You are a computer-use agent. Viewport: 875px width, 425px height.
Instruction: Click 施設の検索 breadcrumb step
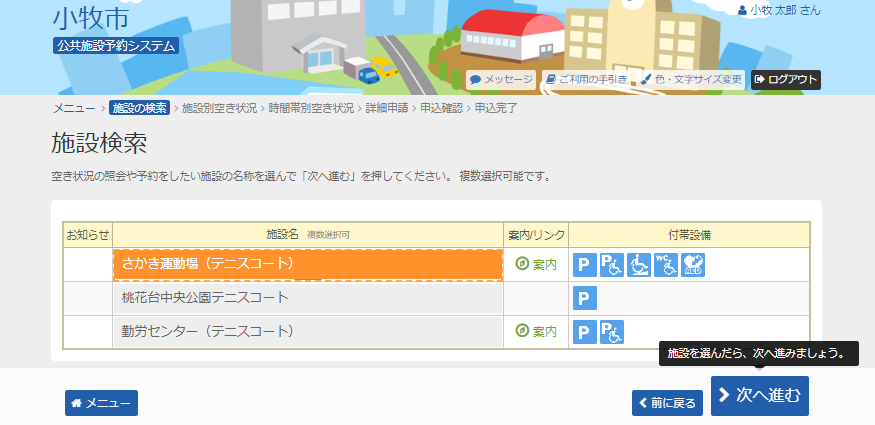(x=139, y=107)
